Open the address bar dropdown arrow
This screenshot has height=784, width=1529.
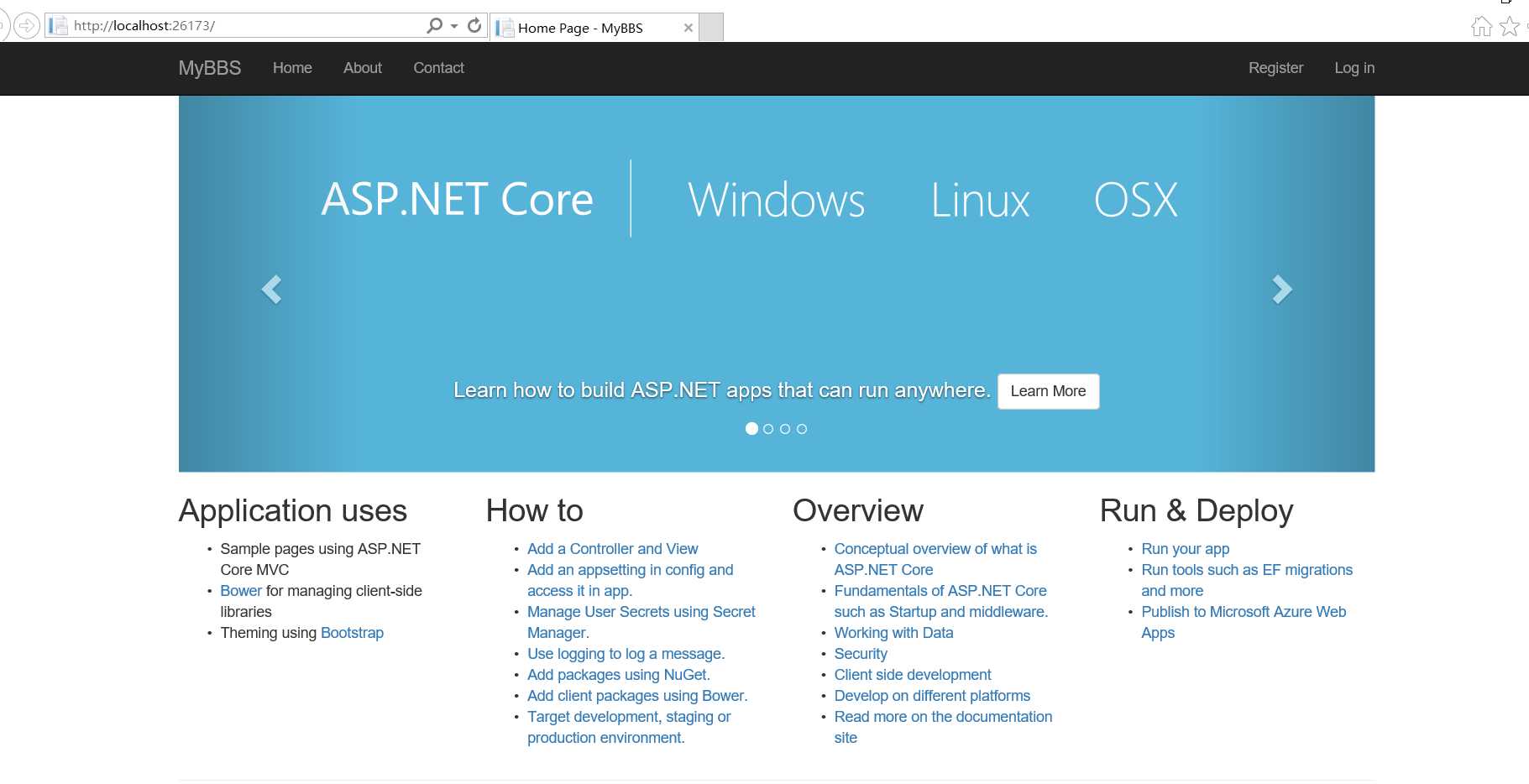[454, 26]
